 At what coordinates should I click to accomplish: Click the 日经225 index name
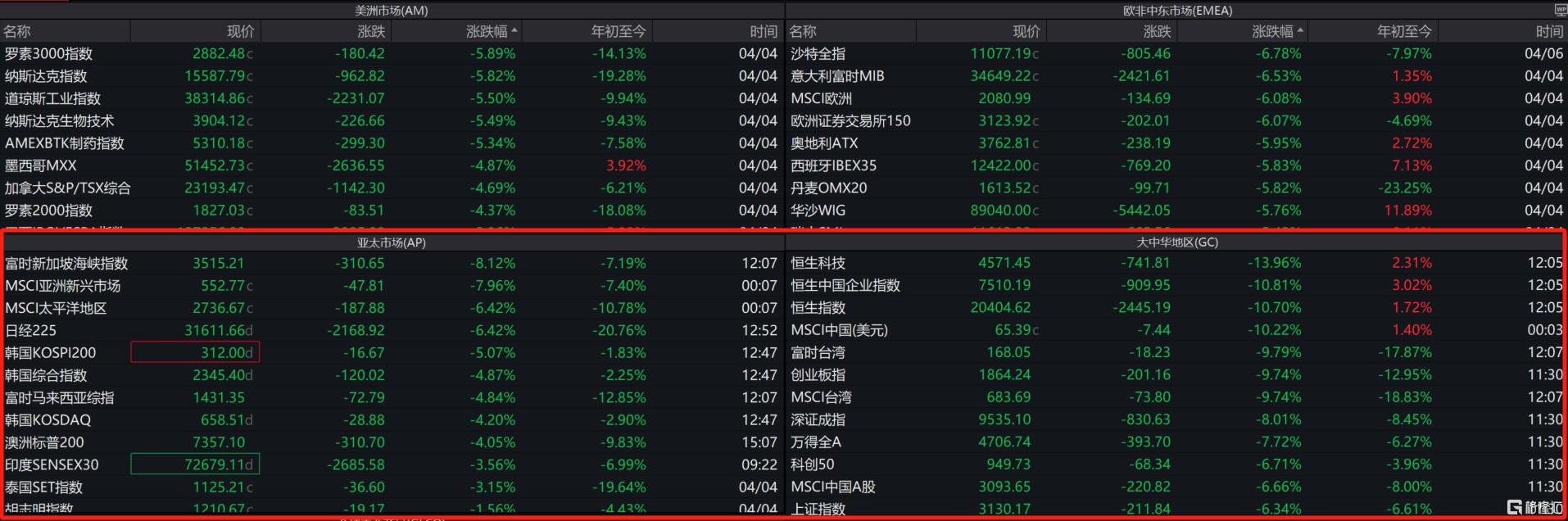tap(31, 330)
